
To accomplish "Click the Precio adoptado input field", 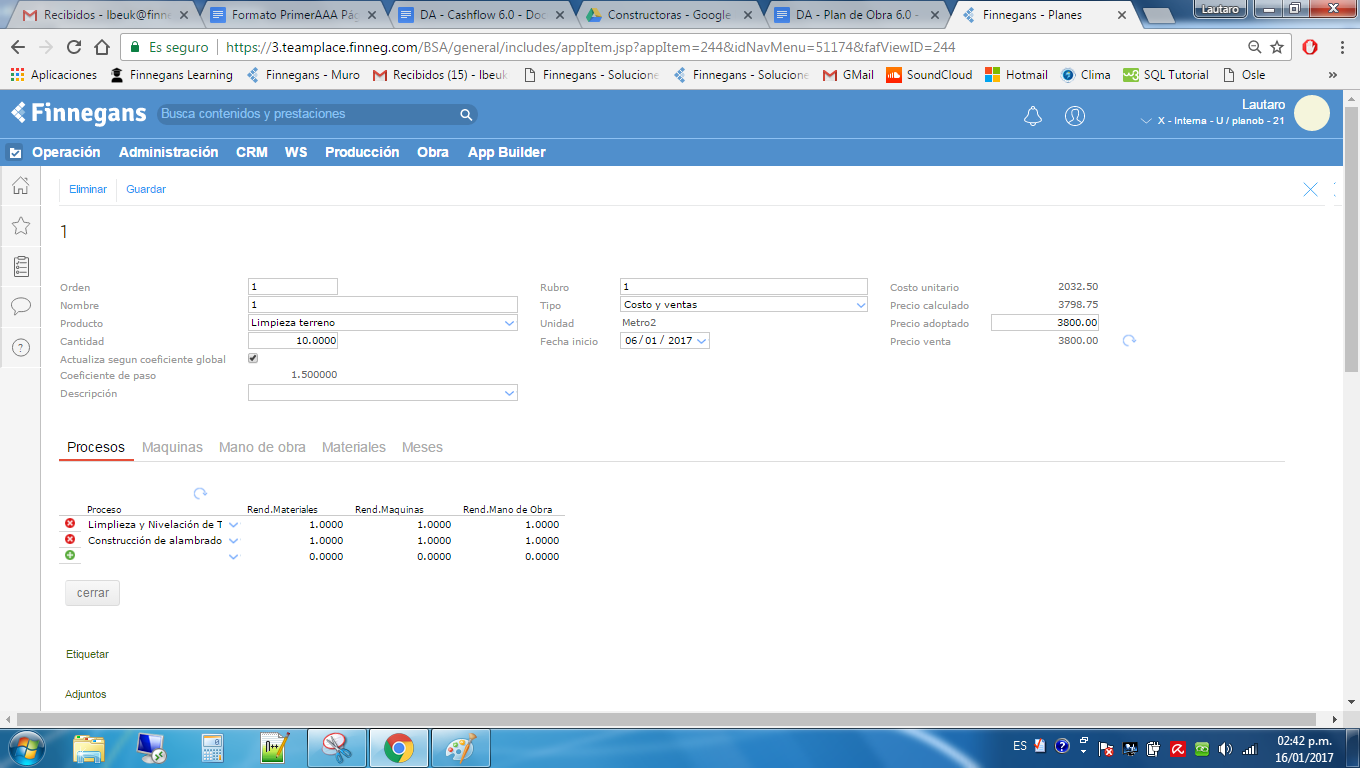I will tap(1045, 323).
